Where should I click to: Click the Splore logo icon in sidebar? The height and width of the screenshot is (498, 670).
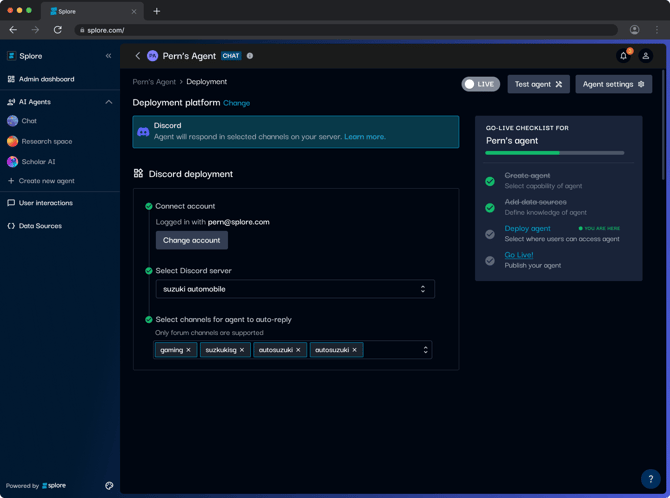tap(12, 56)
